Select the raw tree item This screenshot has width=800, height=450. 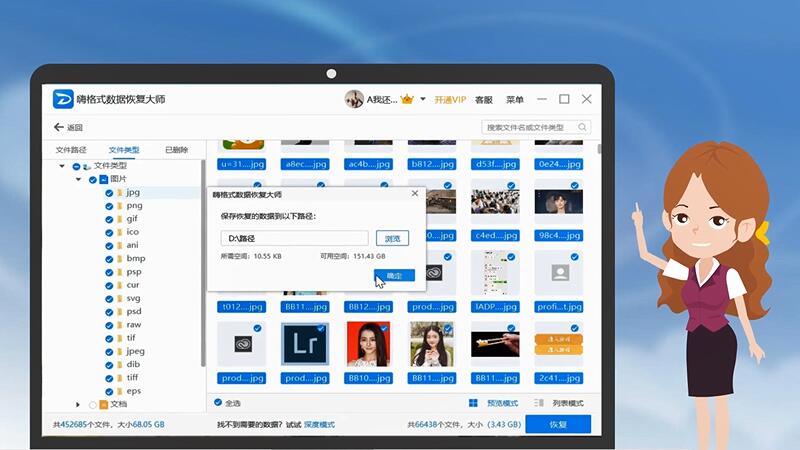tap(134, 324)
